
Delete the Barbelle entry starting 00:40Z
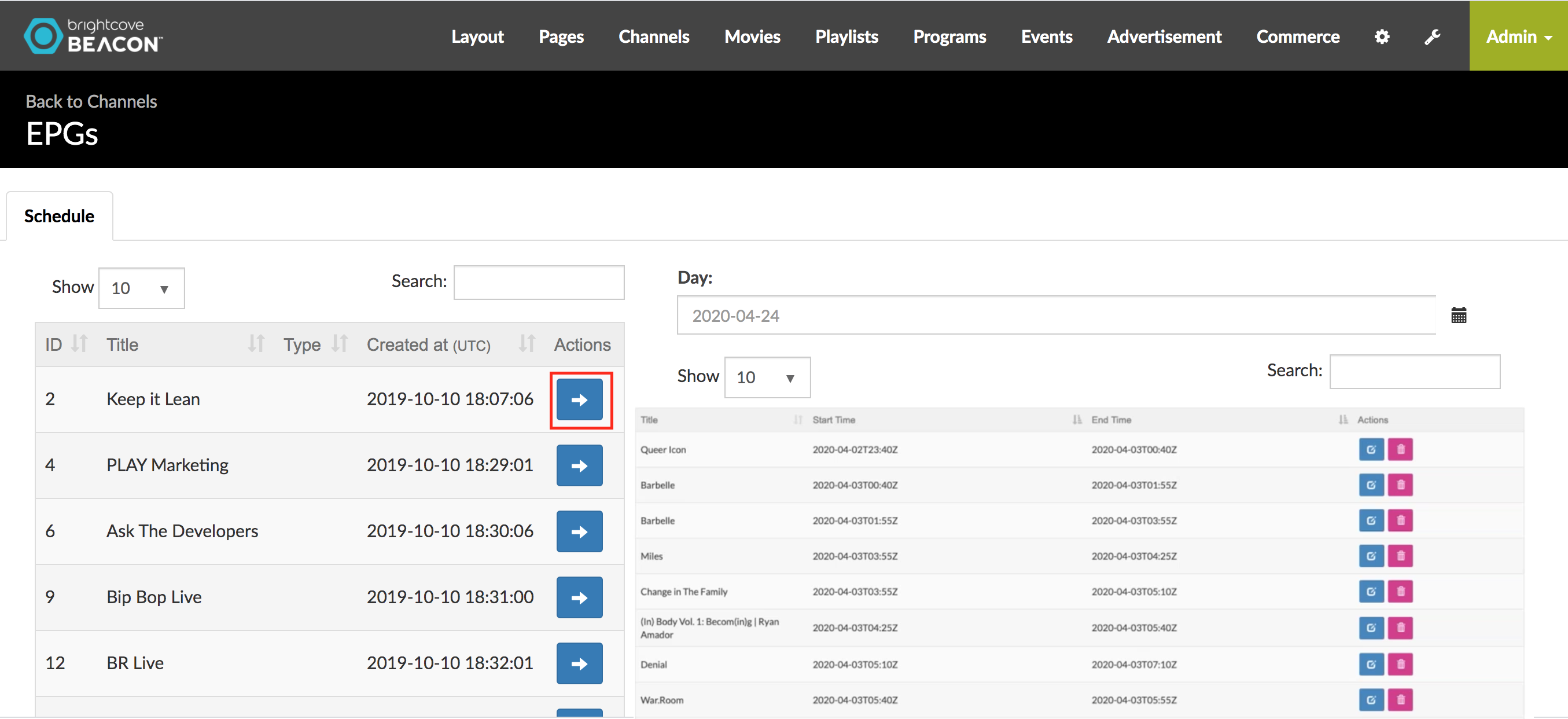click(1400, 485)
